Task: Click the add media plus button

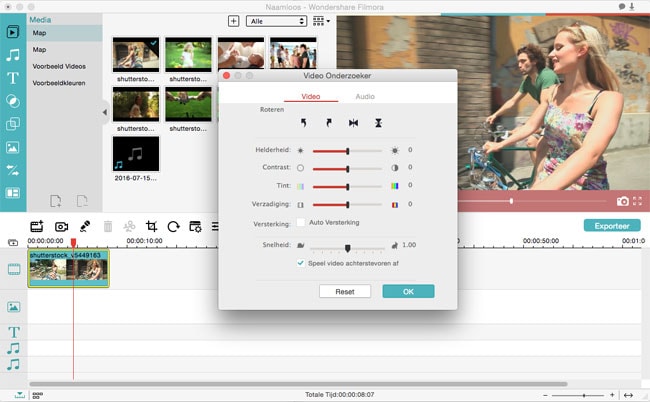Action: [x=233, y=21]
